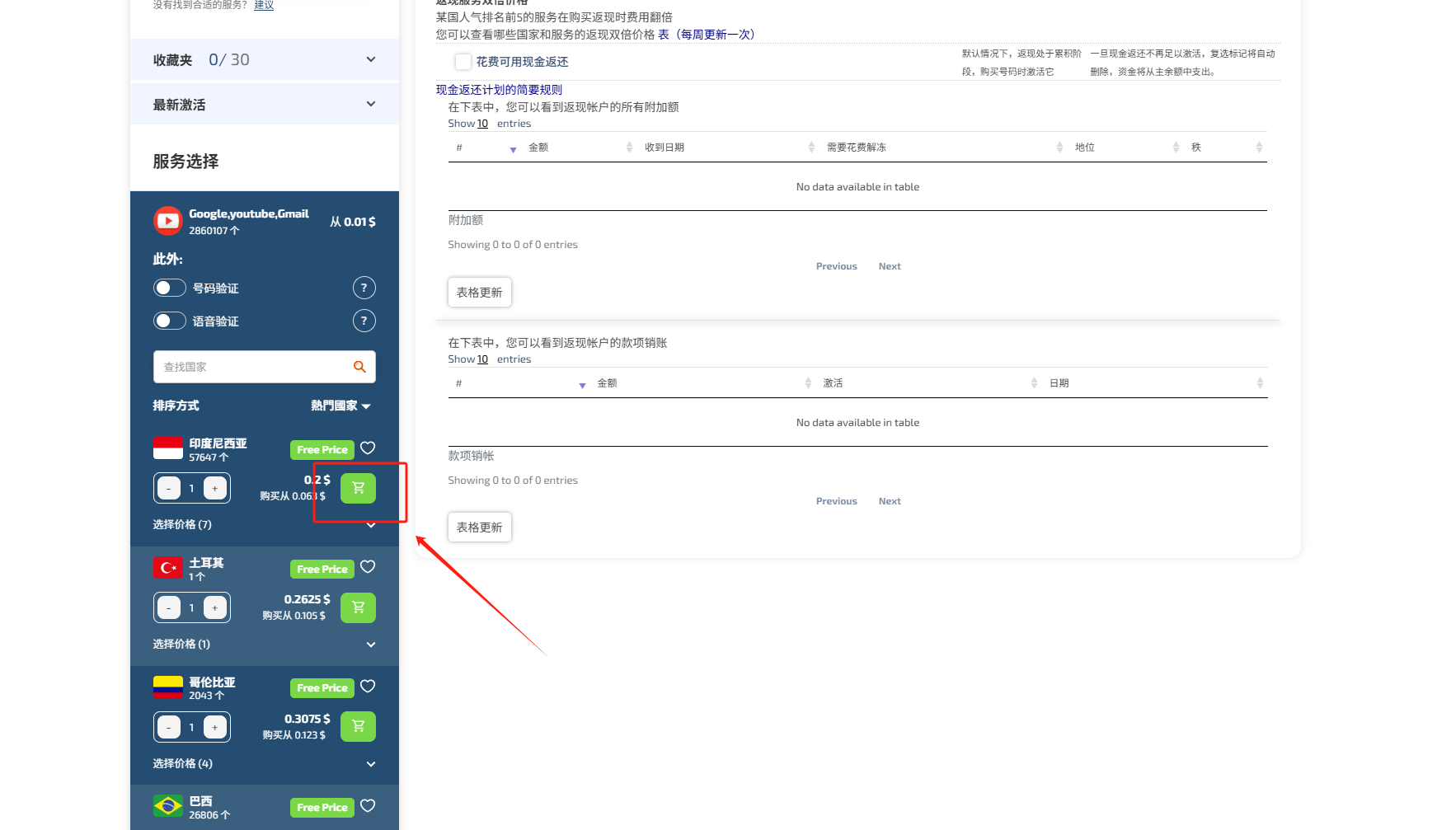Click the Colombia flag icon
This screenshot has height=830, width=1456.
click(168, 687)
